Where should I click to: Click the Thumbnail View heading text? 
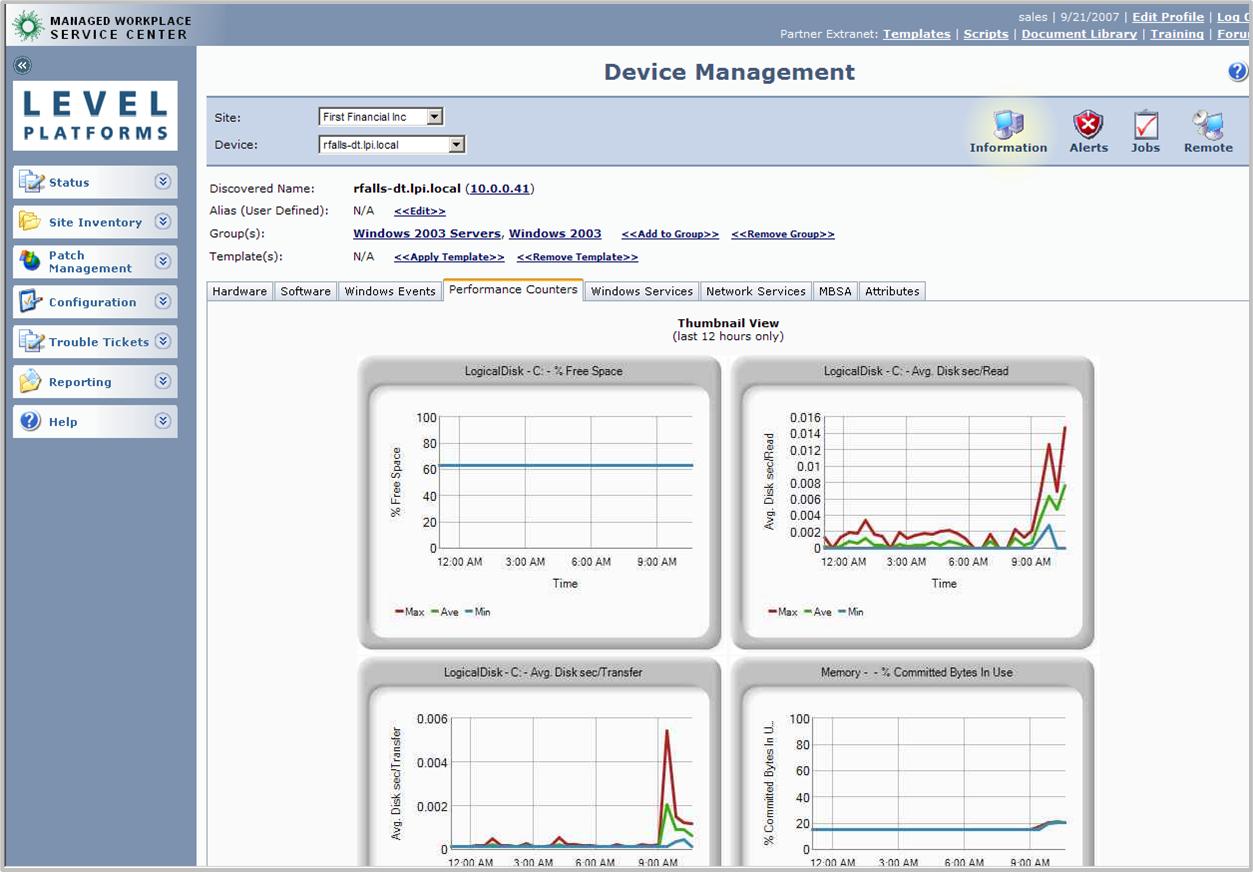[728, 323]
